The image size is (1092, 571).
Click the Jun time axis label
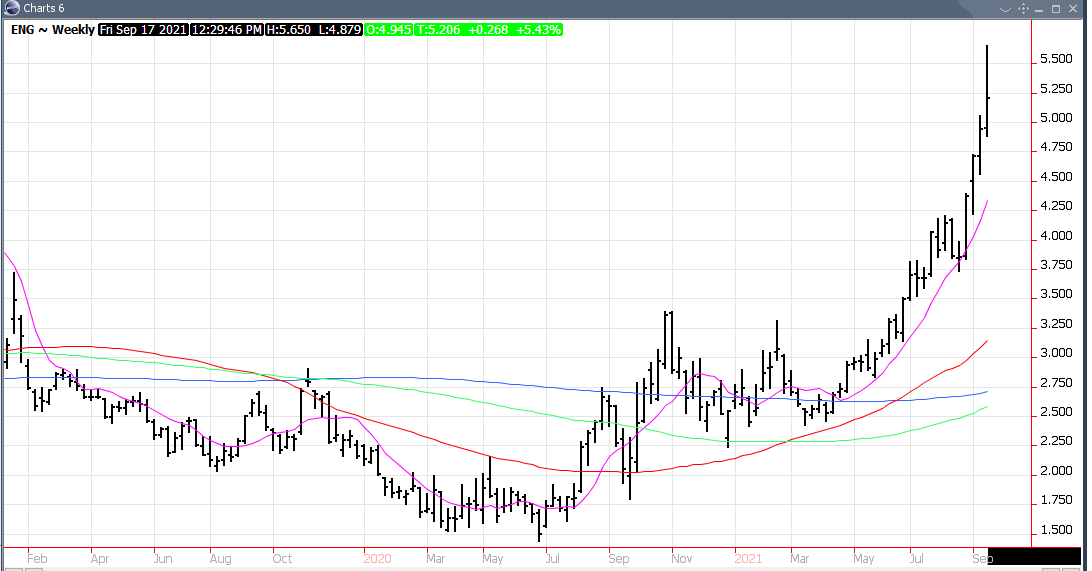(x=162, y=558)
